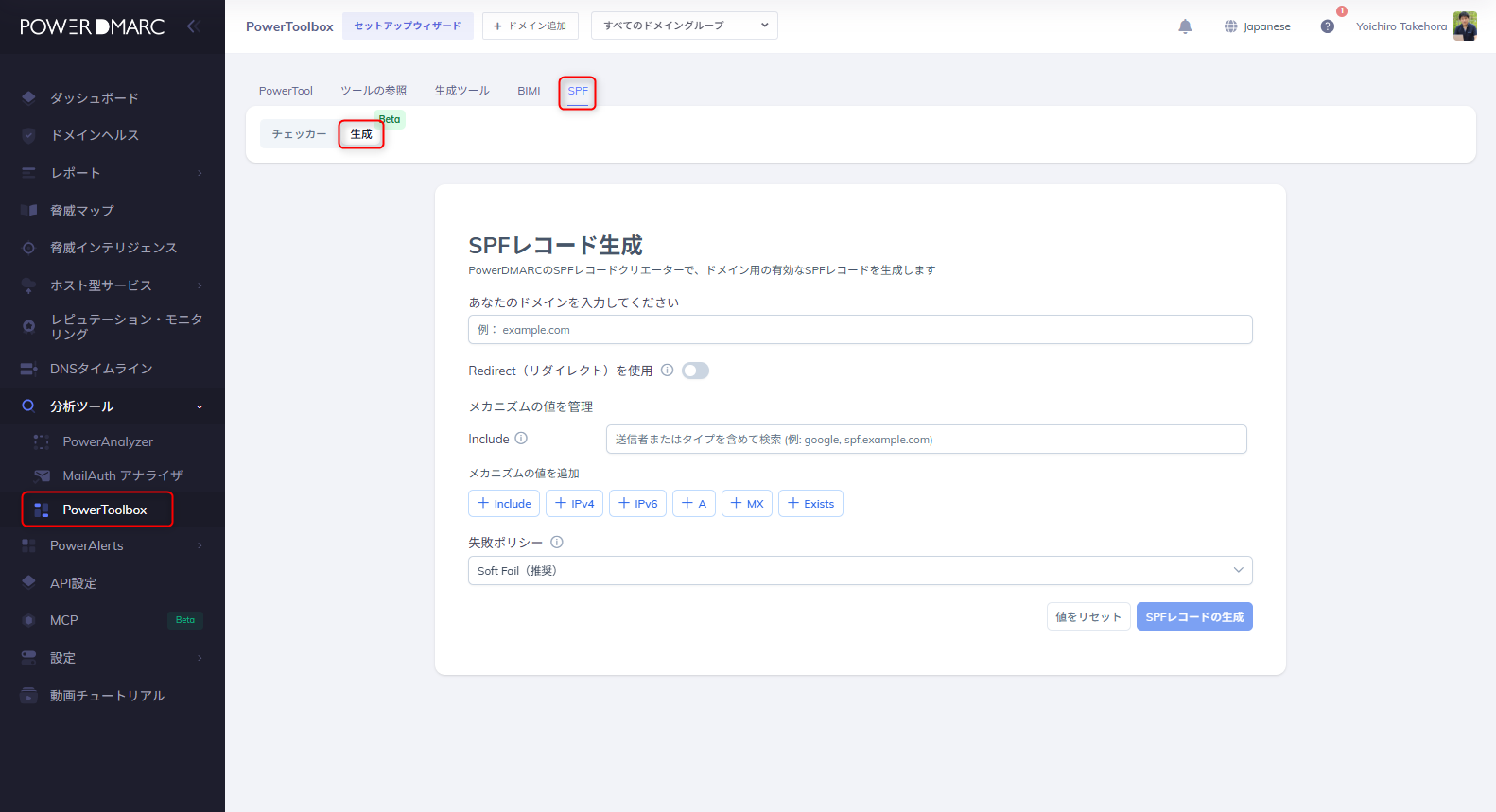Click the PowerToolbox sidebar icon
The width and height of the screenshot is (1496, 812).
pyautogui.click(x=42, y=510)
